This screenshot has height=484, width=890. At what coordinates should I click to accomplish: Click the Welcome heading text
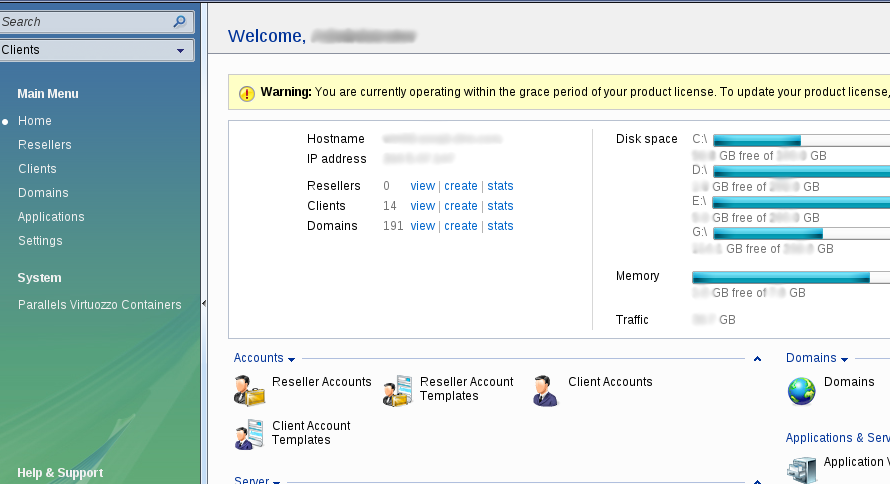[x=267, y=36]
